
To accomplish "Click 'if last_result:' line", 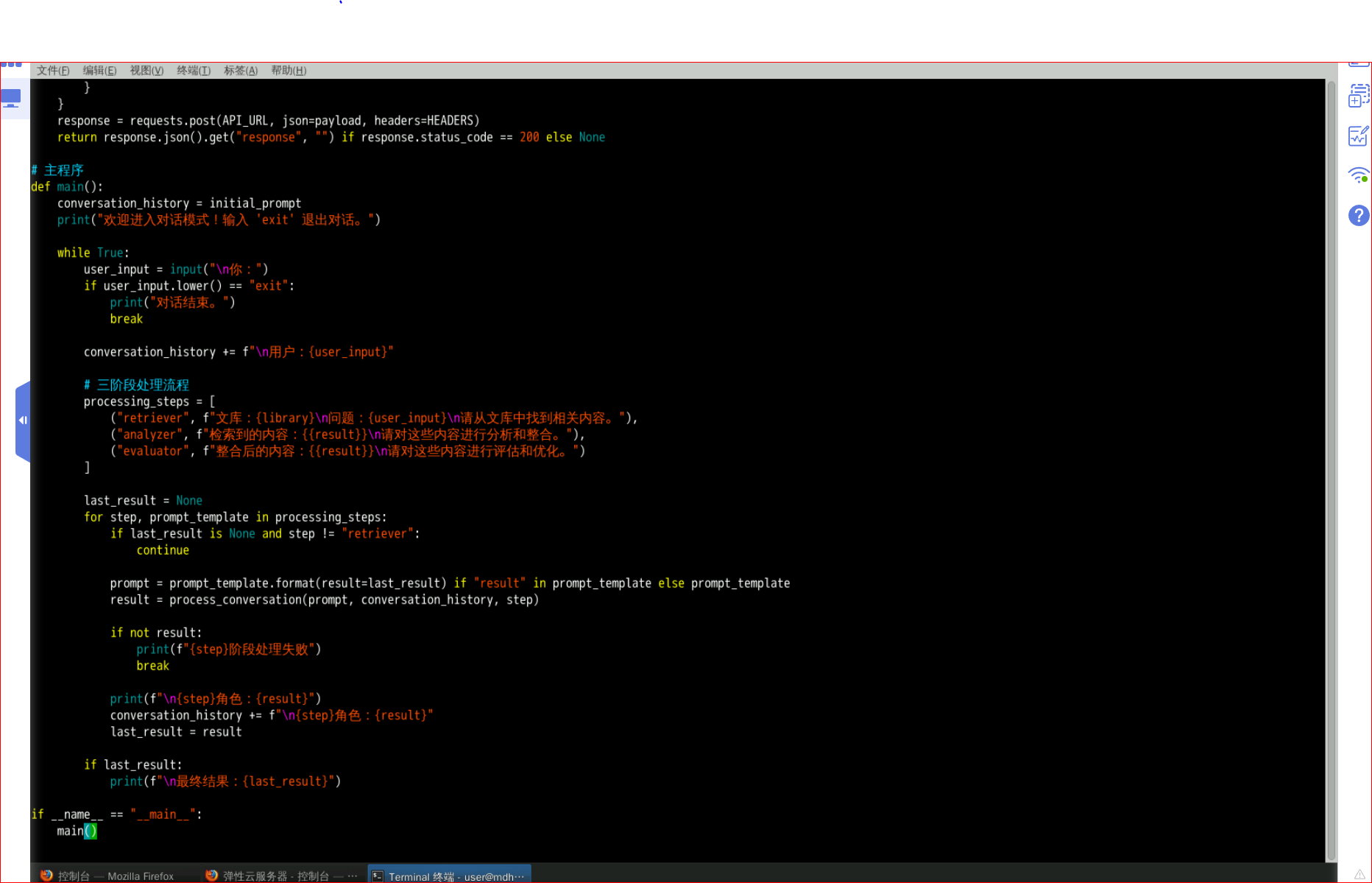I will tap(133, 765).
